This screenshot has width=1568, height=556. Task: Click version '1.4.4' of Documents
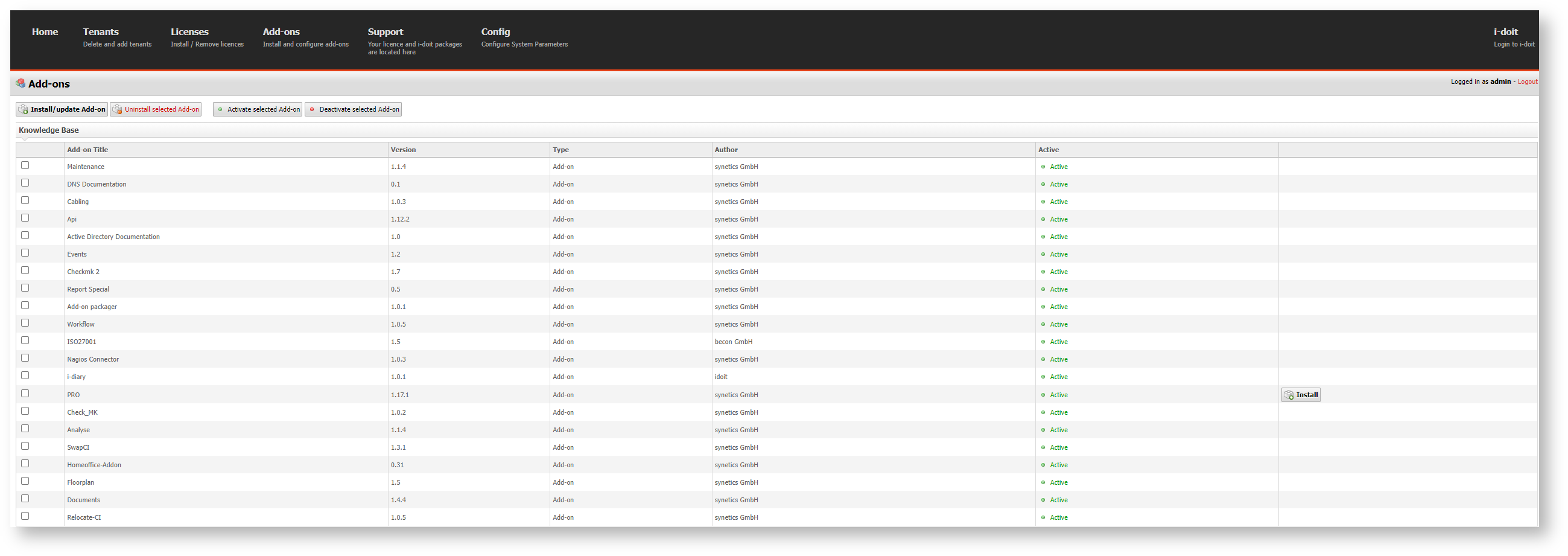tap(399, 500)
